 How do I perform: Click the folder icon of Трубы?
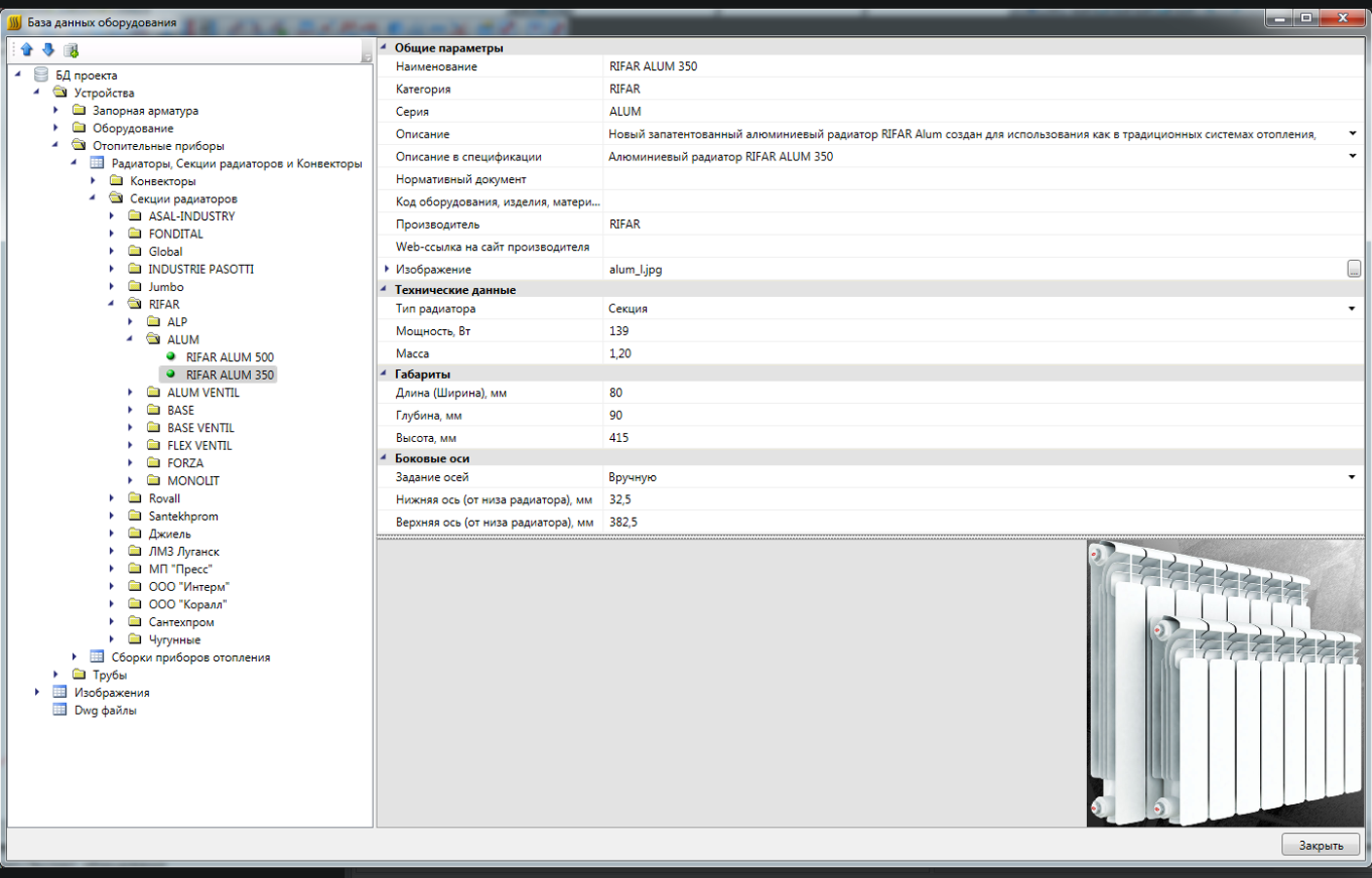79,675
